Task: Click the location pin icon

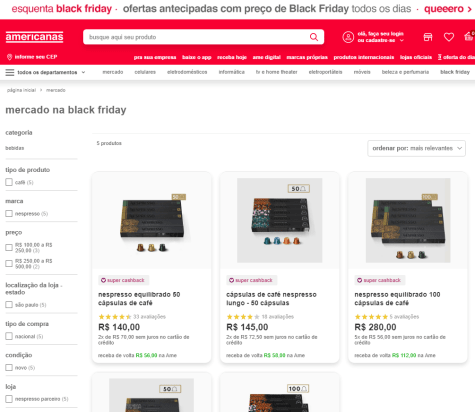Action: click(x=9, y=57)
